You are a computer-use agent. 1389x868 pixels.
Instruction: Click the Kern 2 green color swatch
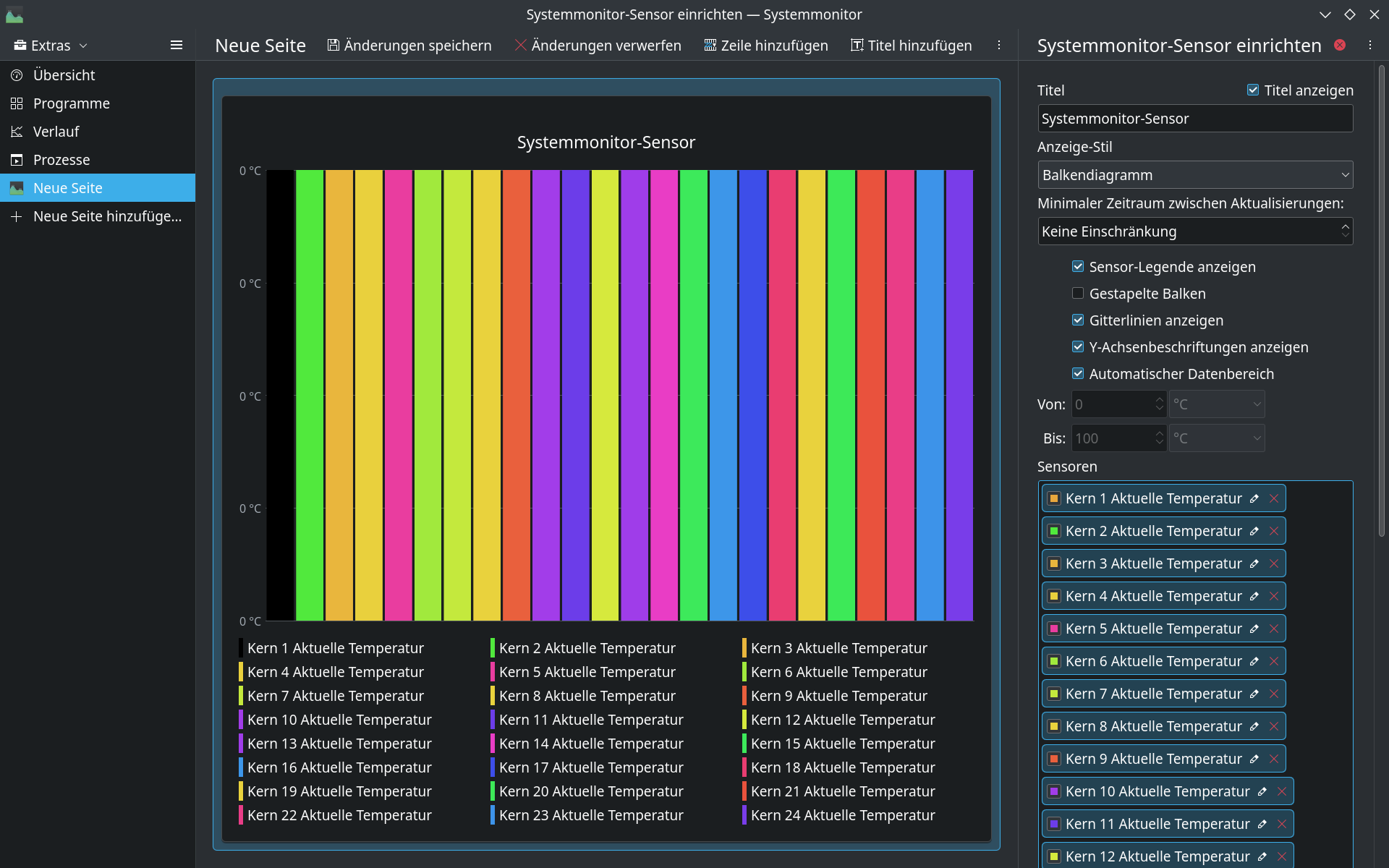point(1054,531)
